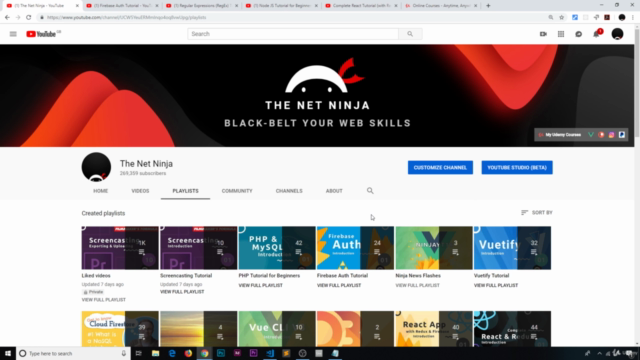View full playlist under Firebase Auth Tutorial
Viewport: 640px width, 360px height.
[339, 285]
